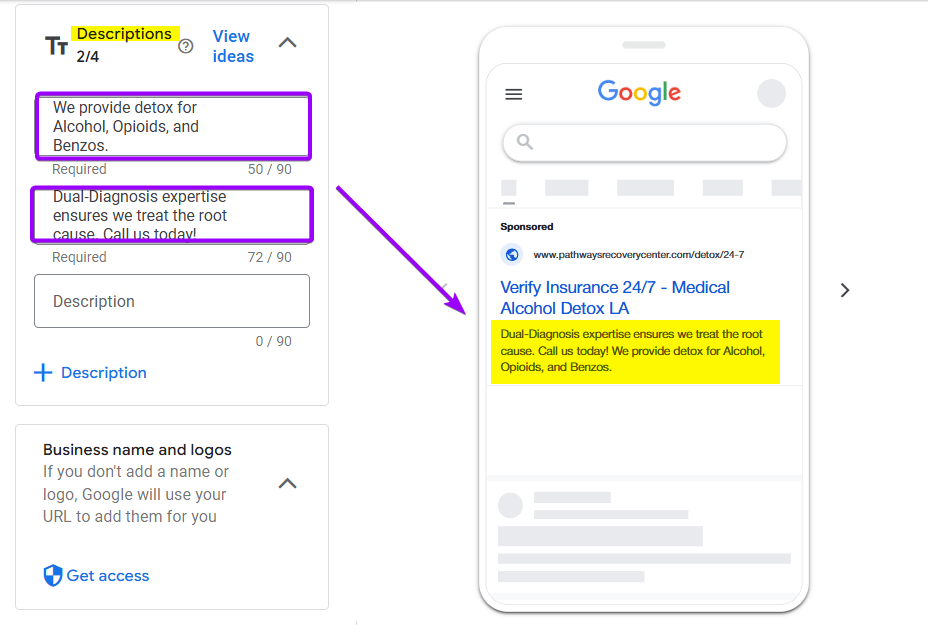928x625 pixels.
Task: Click the Google logo in the phone preview
Action: pyautogui.click(x=639, y=92)
